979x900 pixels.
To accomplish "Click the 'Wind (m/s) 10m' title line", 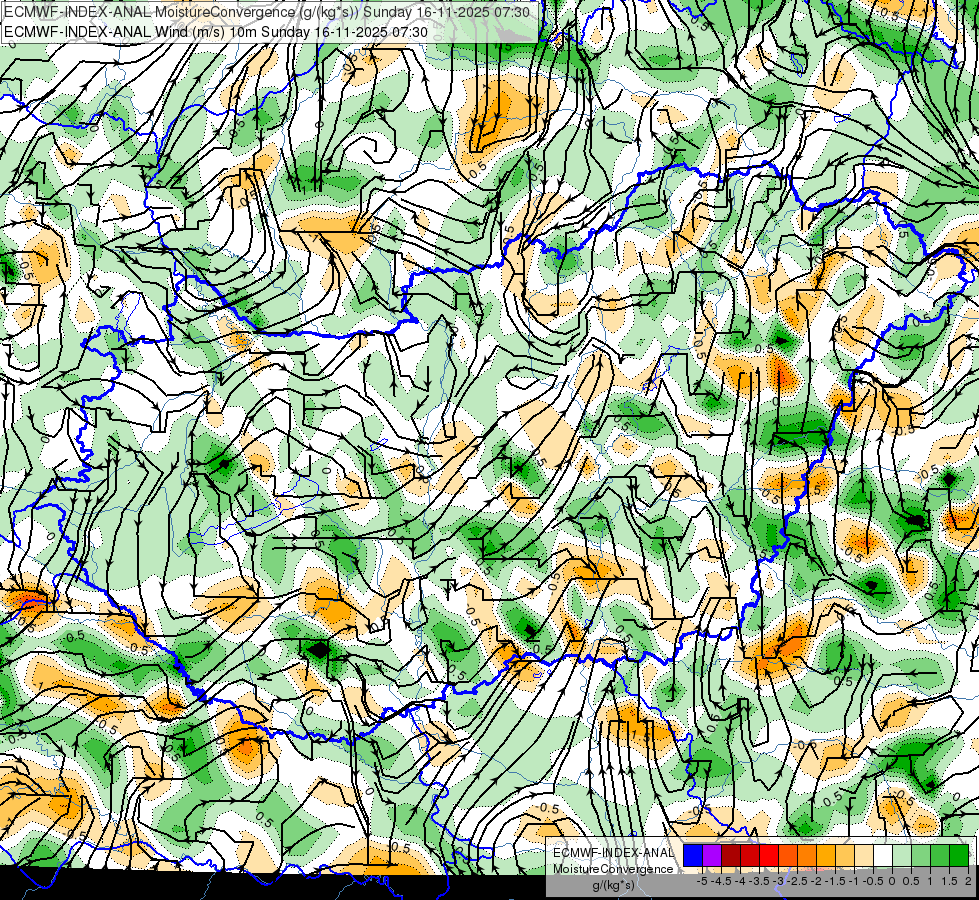I will tap(215, 31).
